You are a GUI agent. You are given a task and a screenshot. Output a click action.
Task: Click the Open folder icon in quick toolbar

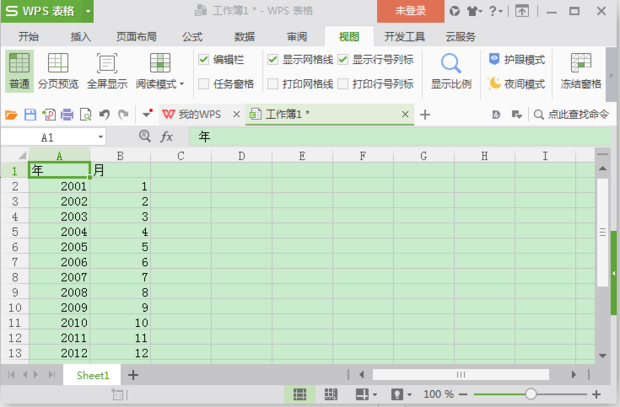click(11, 115)
